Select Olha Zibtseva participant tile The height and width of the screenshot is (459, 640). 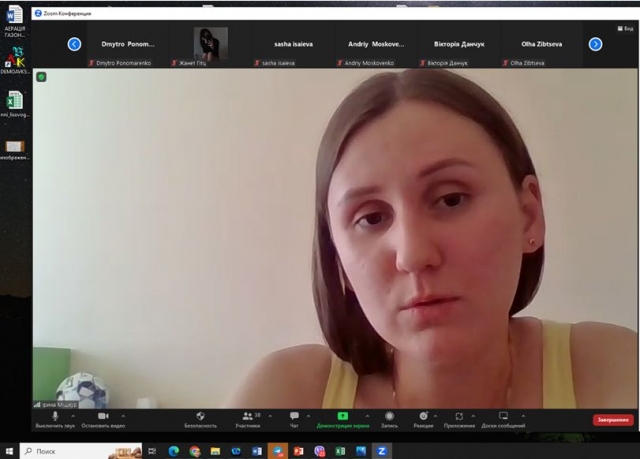pos(542,44)
